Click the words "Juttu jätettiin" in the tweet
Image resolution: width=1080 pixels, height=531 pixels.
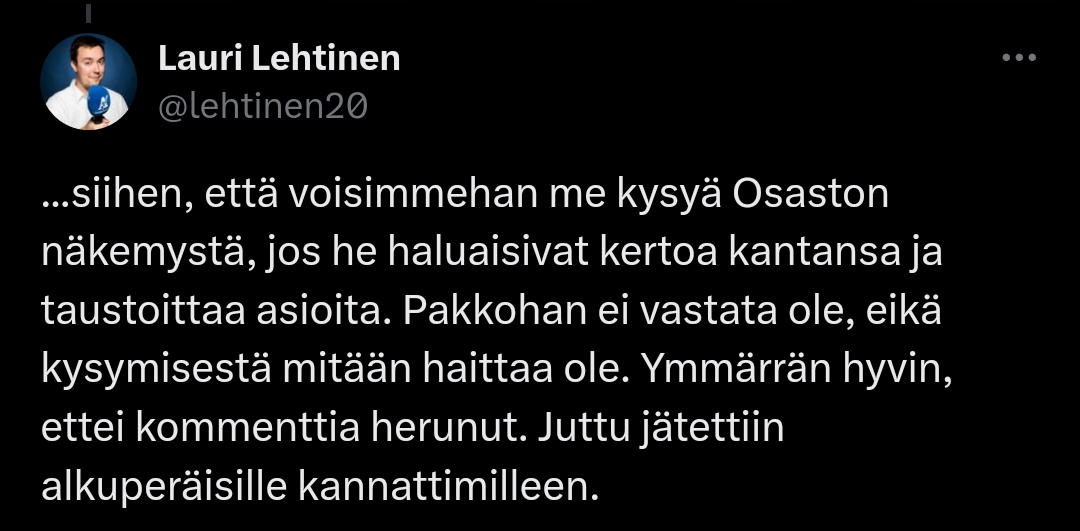click(x=661, y=429)
